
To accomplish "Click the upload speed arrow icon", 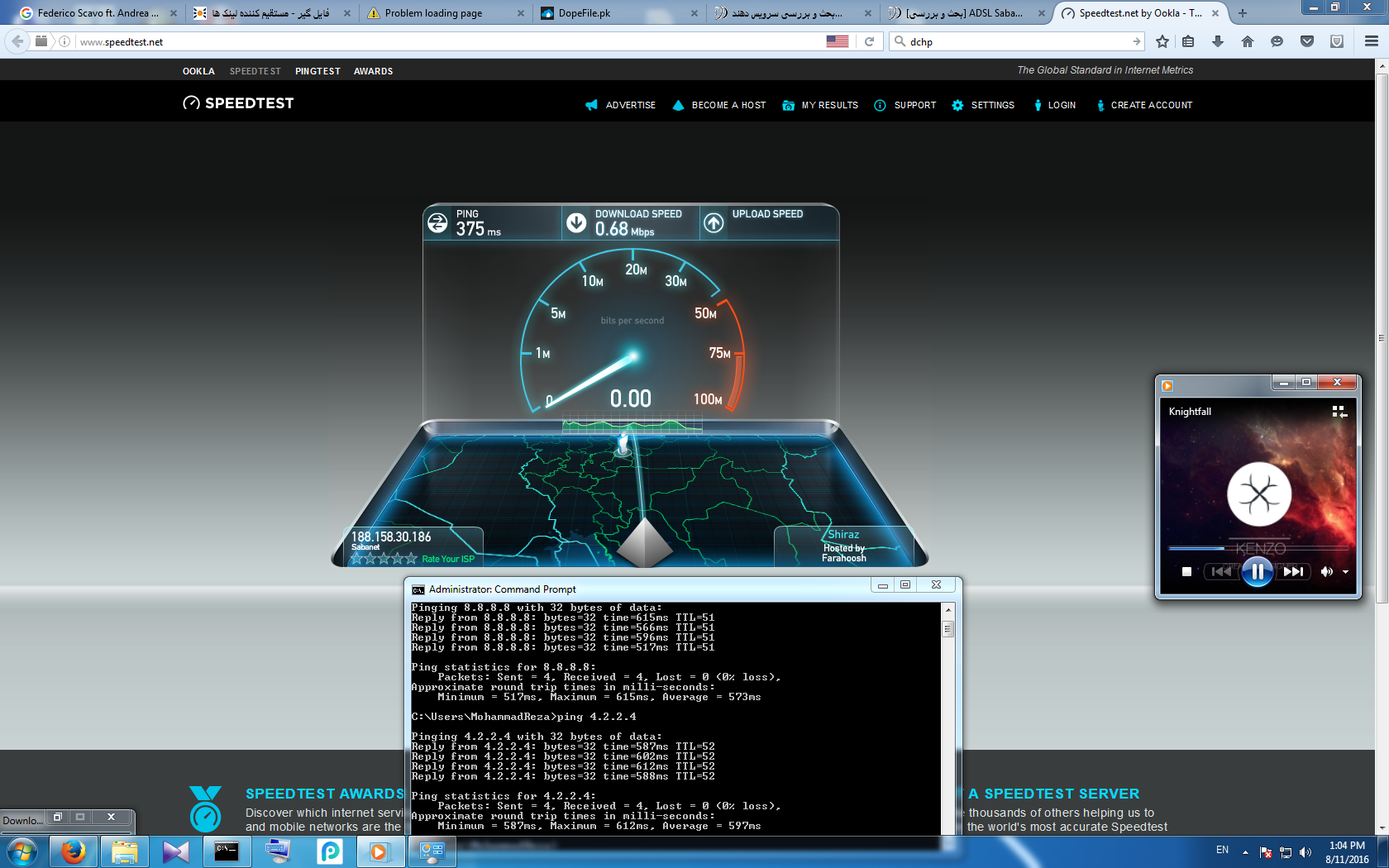I will point(714,222).
